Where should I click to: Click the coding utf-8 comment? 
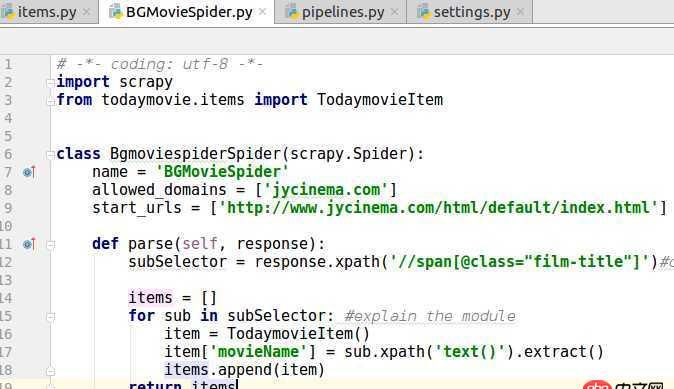click(x=159, y=64)
